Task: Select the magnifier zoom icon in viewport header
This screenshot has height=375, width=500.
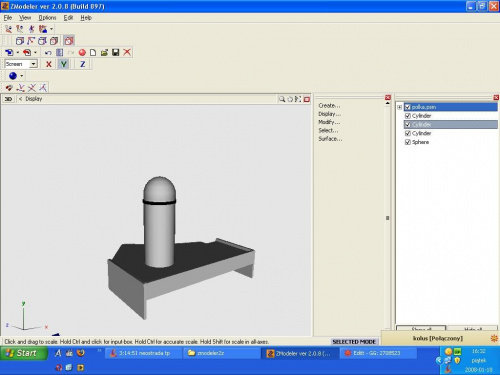Action: tap(282, 99)
